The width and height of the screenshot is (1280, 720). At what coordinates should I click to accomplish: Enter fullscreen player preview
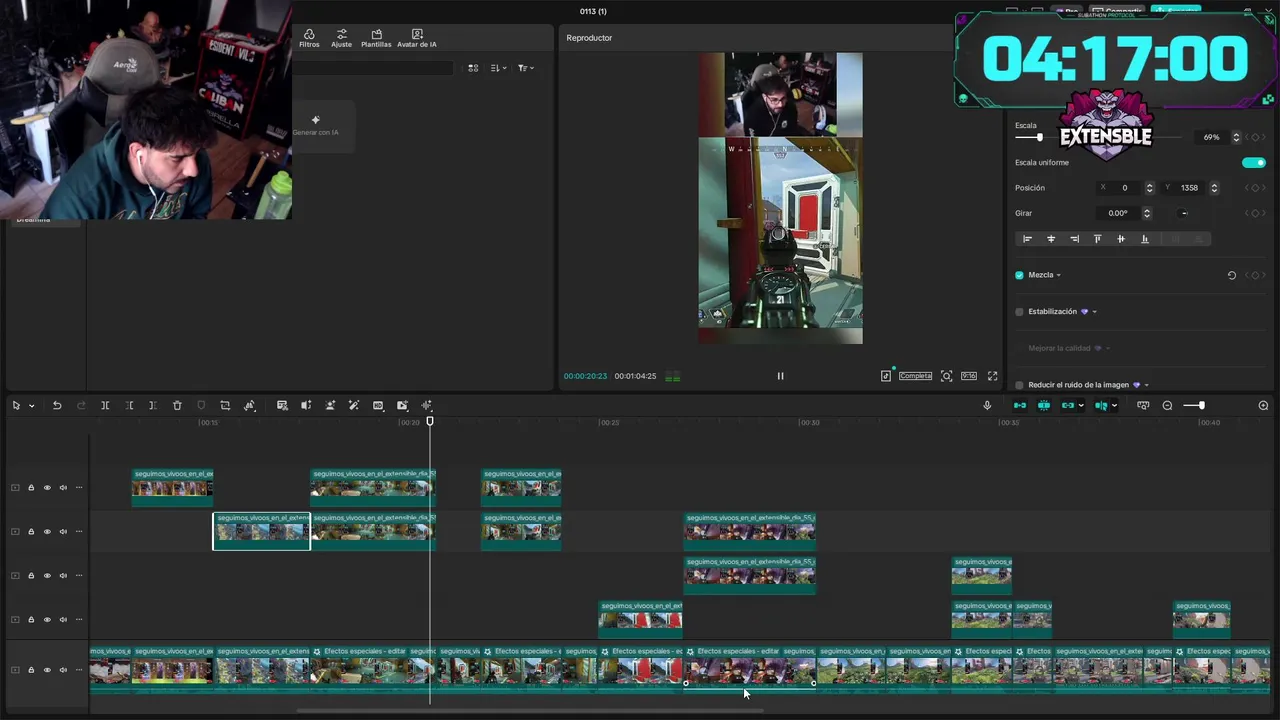tap(993, 376)
